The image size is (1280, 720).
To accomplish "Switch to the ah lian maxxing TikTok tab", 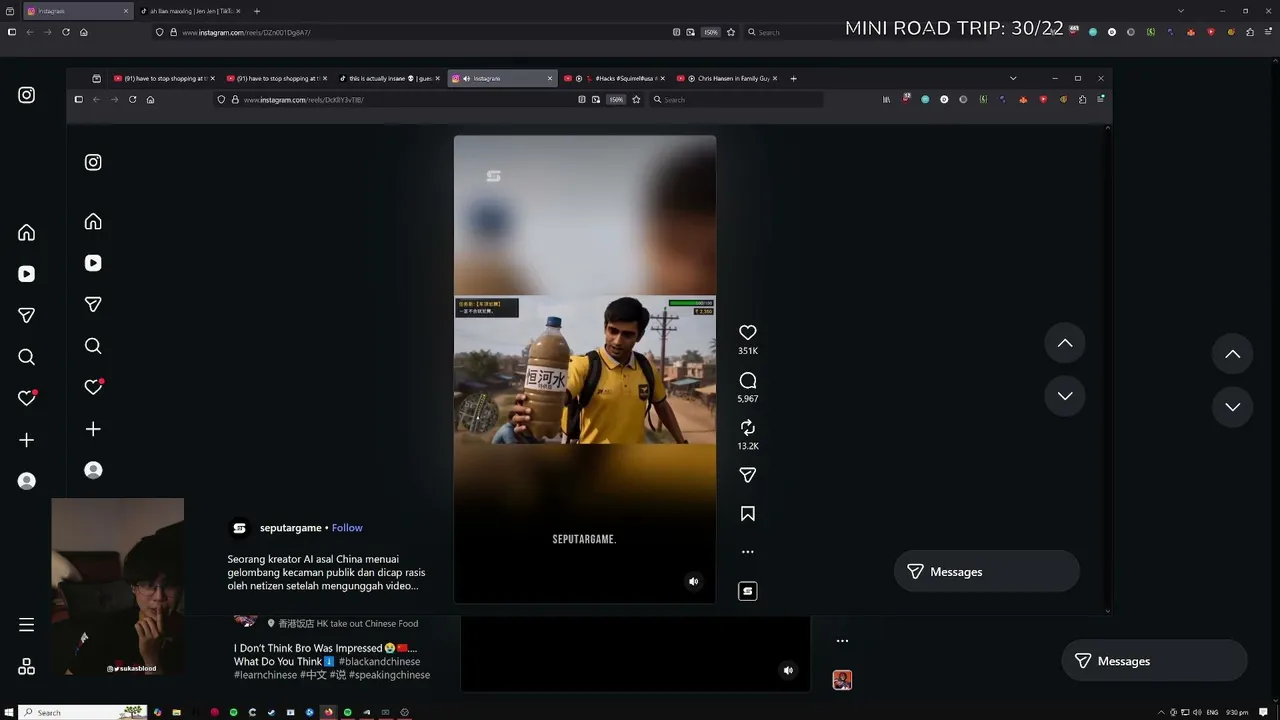I will (190, 11).
